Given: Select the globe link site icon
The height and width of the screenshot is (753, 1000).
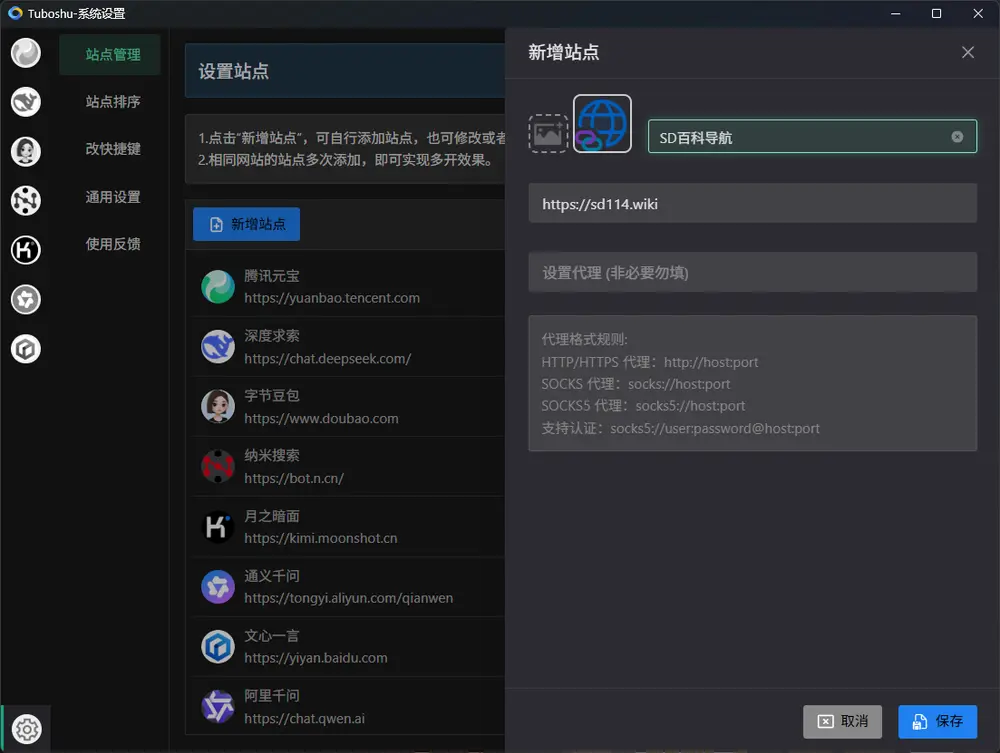Looking at the screenshot, I should click(x=602, y=124).
